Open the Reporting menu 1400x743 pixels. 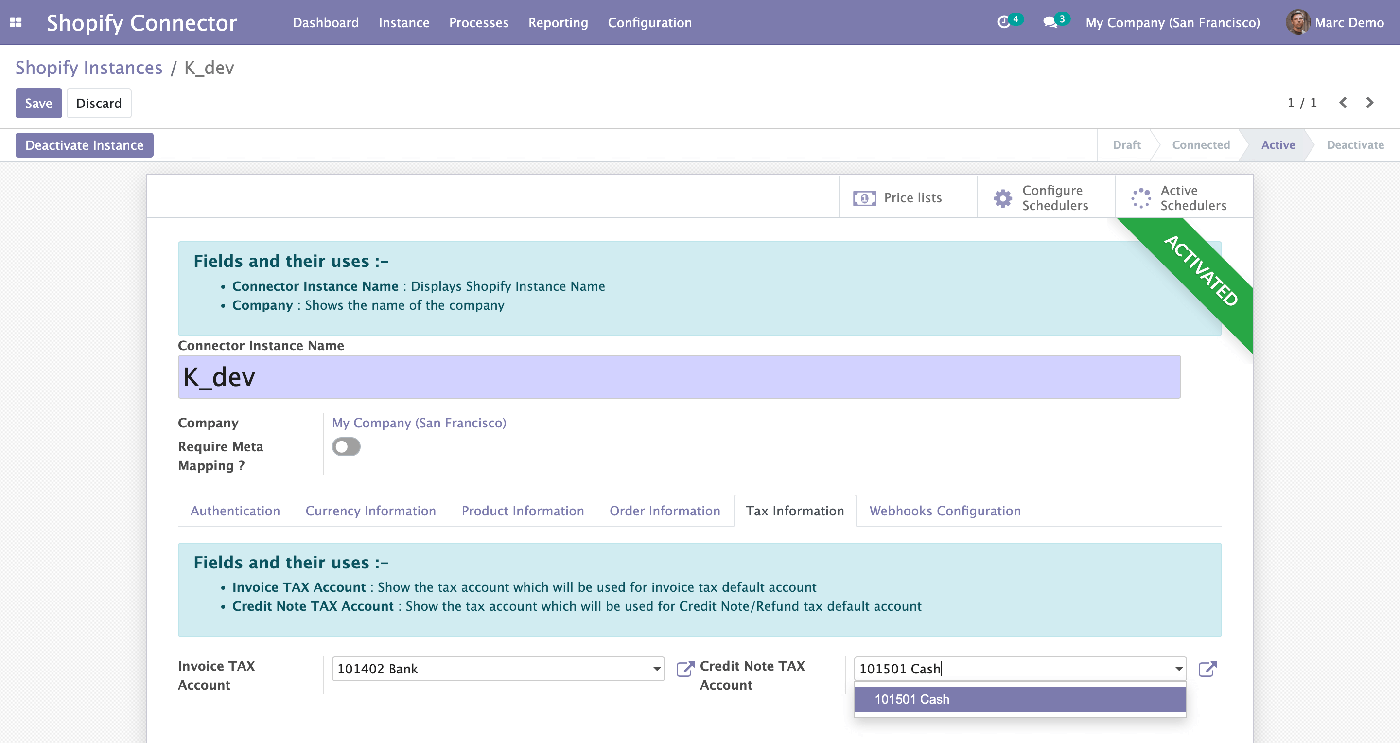pyautogui.click(x=558, y=22)
